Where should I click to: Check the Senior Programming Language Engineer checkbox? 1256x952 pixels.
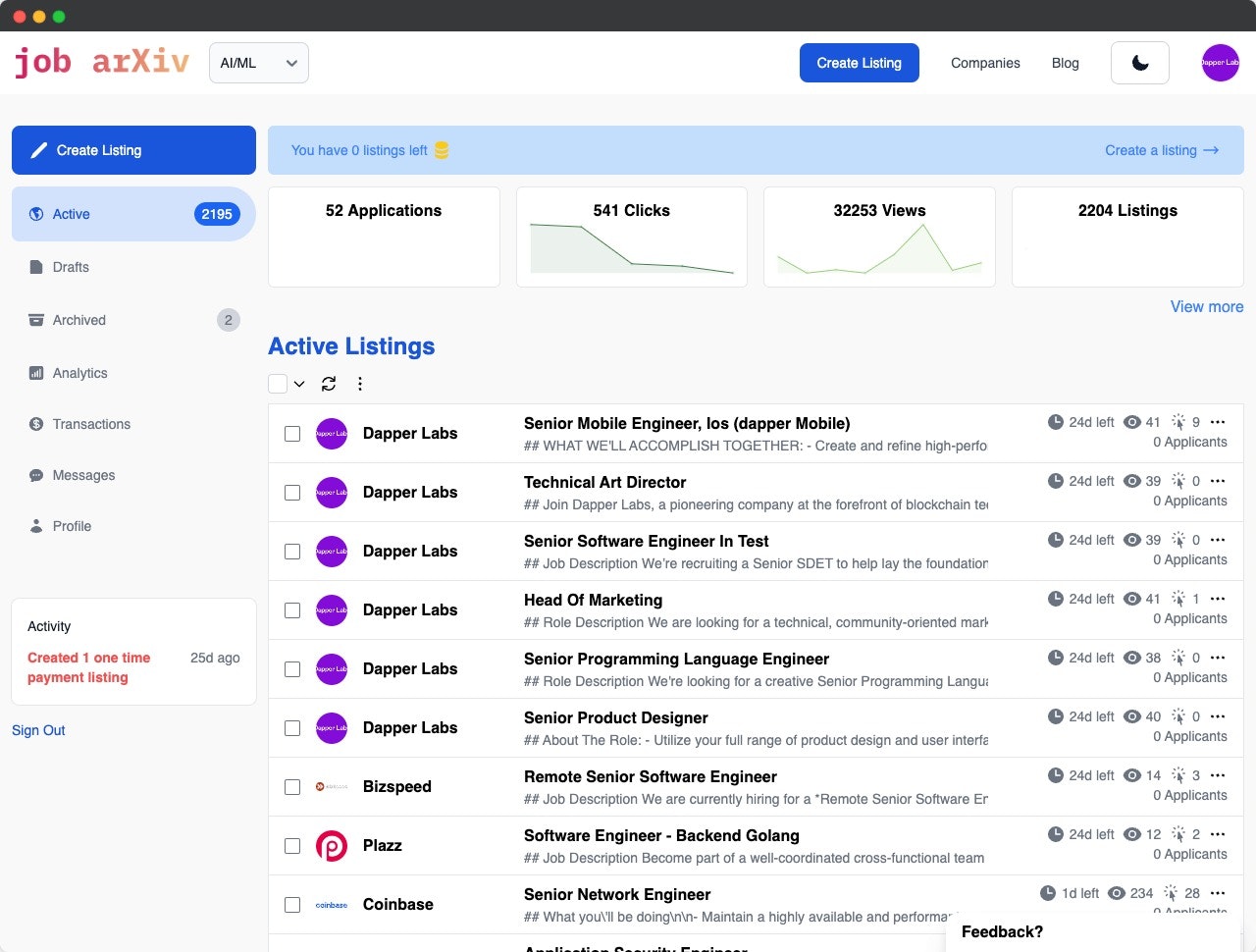(292, 669)
